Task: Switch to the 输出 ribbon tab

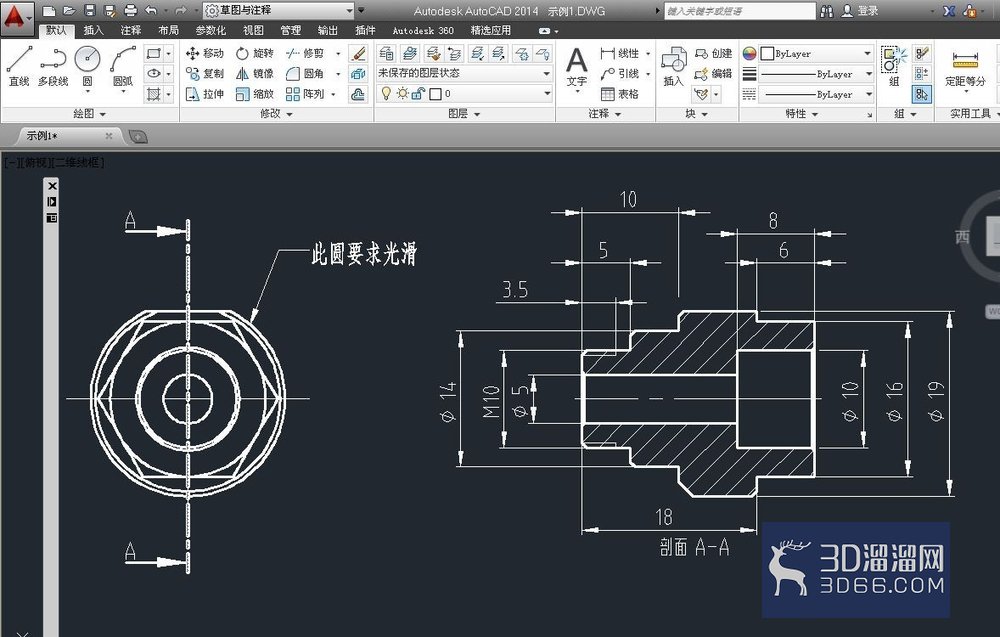Action: click(328, 30)
